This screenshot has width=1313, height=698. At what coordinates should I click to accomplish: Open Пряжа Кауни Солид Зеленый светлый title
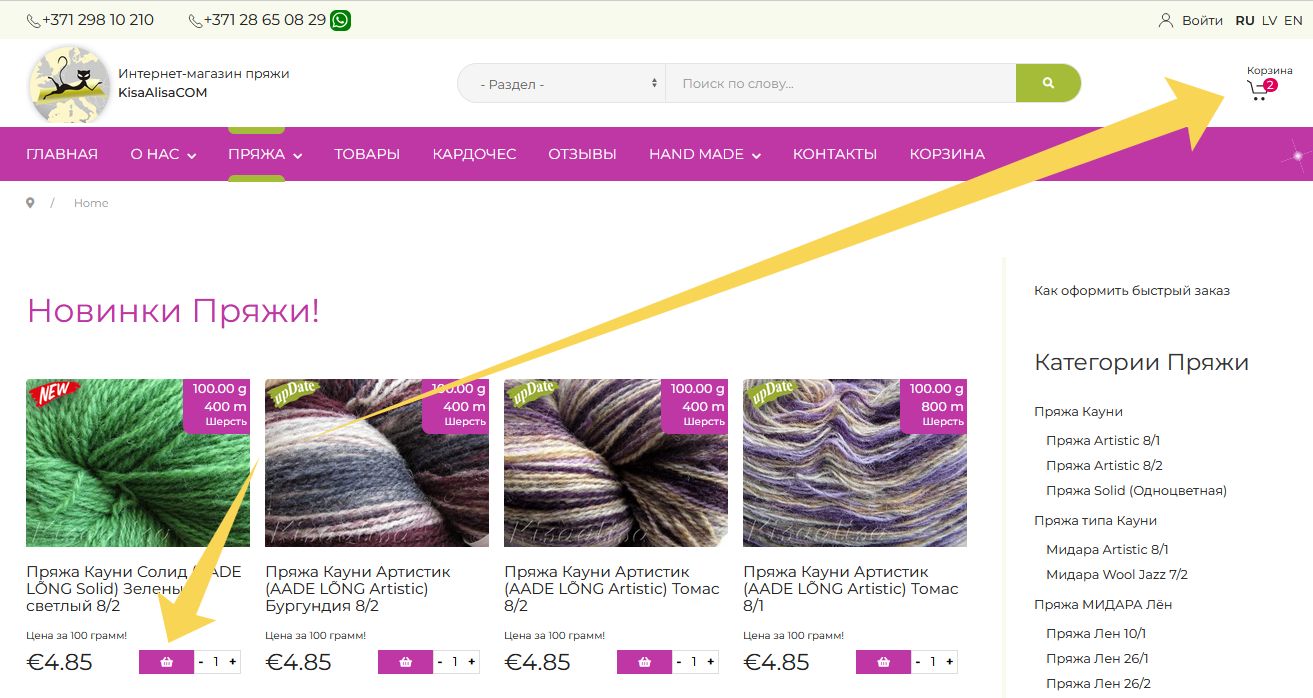tap(134, 589)
